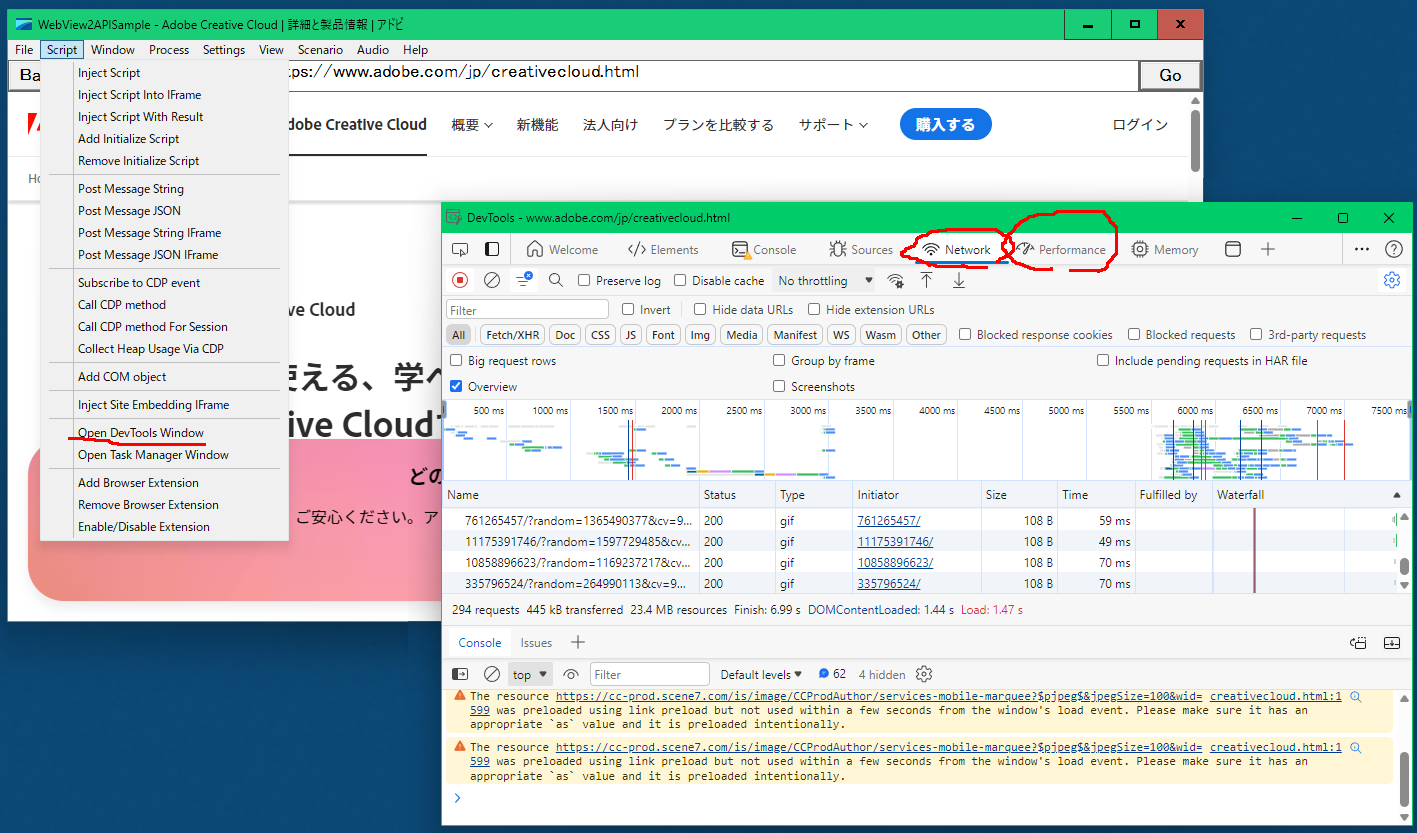Check Blocked response cookies
Screen dimensions: 1417x833
pyautogui.click(x=965, y=335)
